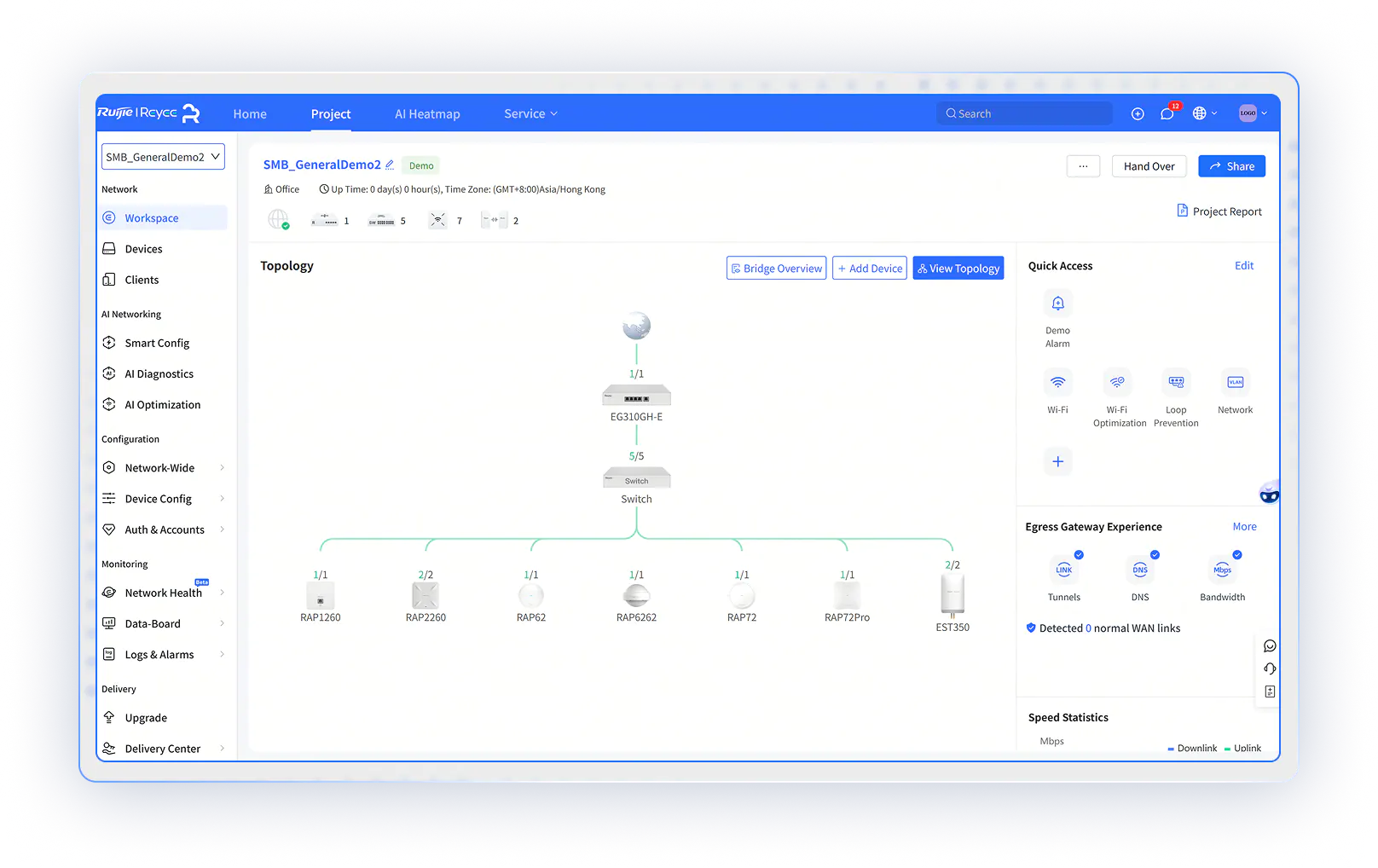Open Wi-Fi Optimization quick access icon
The image size is (1378, 868).
[x=1117, y=383]
